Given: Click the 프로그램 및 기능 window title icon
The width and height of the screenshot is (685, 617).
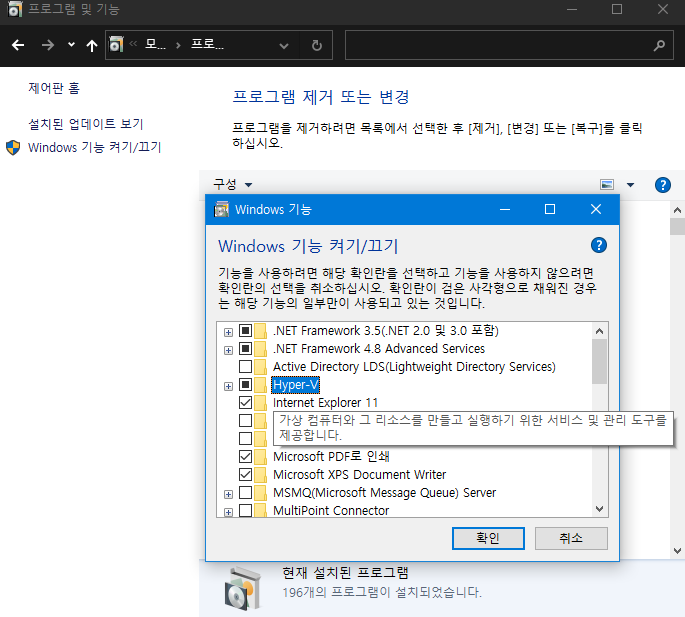Looking at the screenshot, I should (x=15, y=9).
